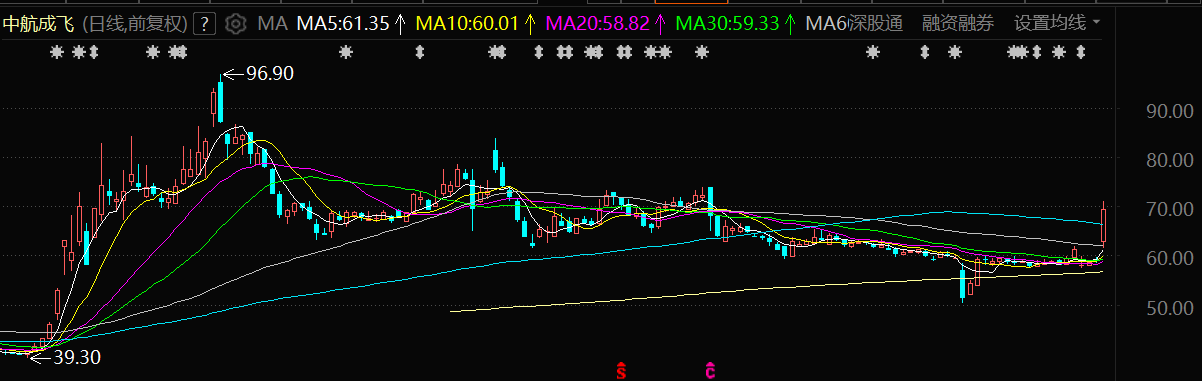The image size is (1202, 381).
Task: Open the indicator settings gear icon
Action: [236, 23]
